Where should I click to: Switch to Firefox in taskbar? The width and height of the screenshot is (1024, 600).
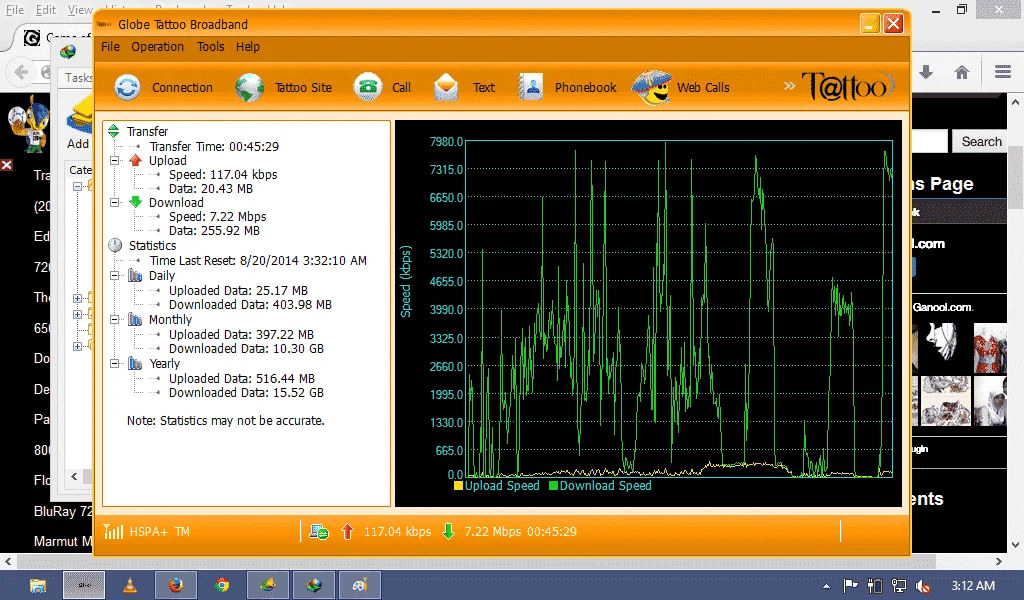click(x=176, y=585)
